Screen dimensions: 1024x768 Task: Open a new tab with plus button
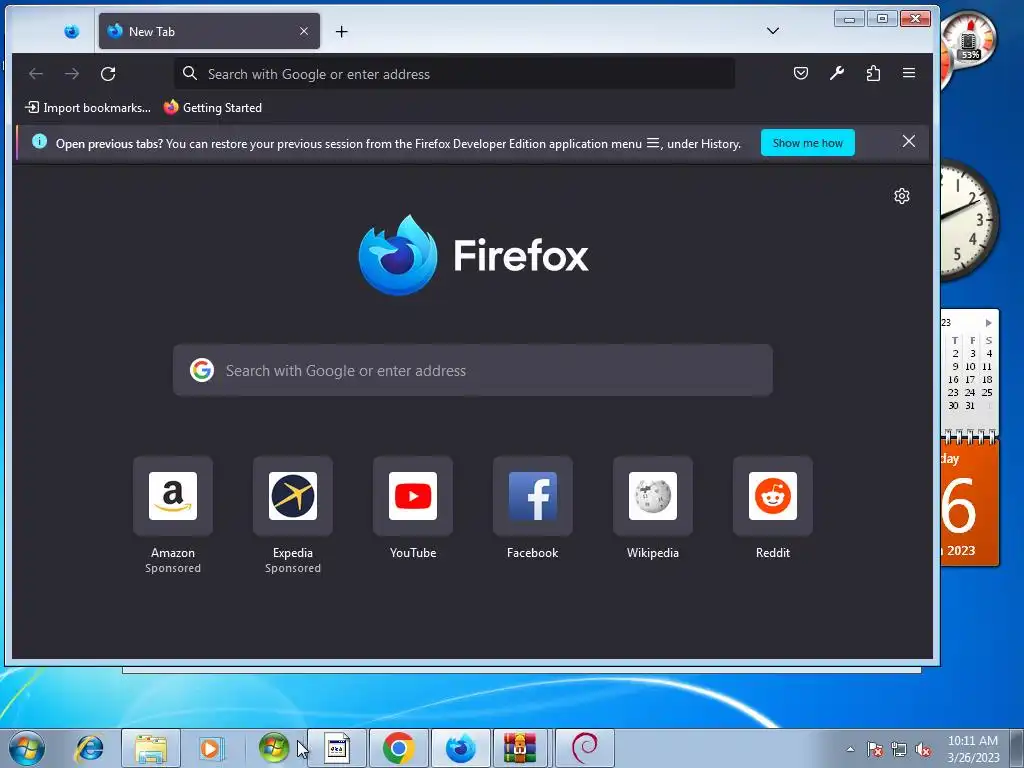pyautogui.click(x=342, y=31)
